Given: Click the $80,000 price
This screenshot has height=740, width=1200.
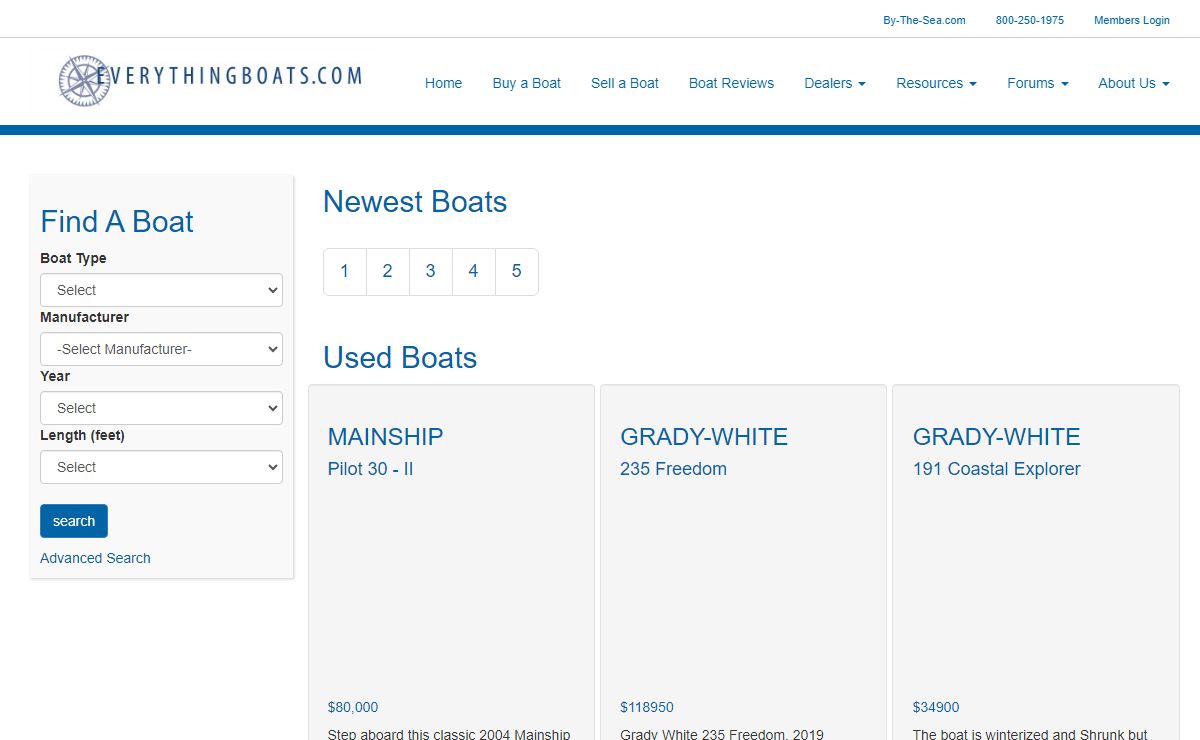Looking at the screenshot, I should 353,707.
